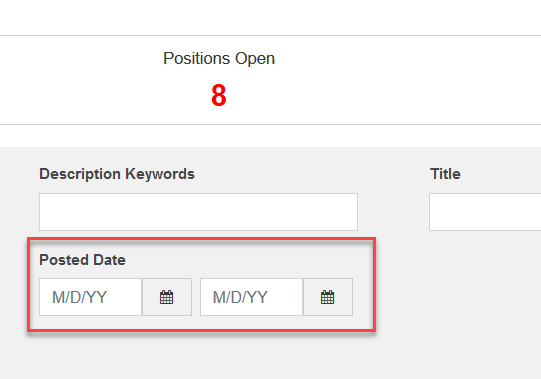Open the first Posted Date calendar picker

pyautogui.click(x=167, y=297)
